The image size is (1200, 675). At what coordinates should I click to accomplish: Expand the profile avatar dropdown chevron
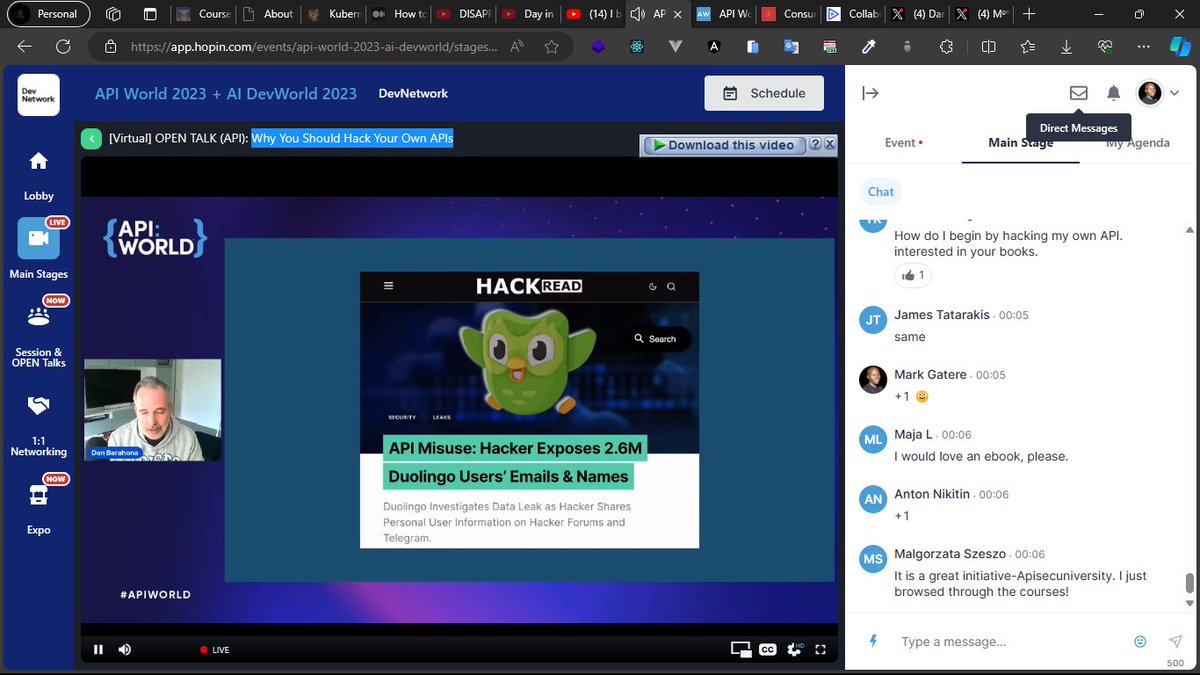1175,93
